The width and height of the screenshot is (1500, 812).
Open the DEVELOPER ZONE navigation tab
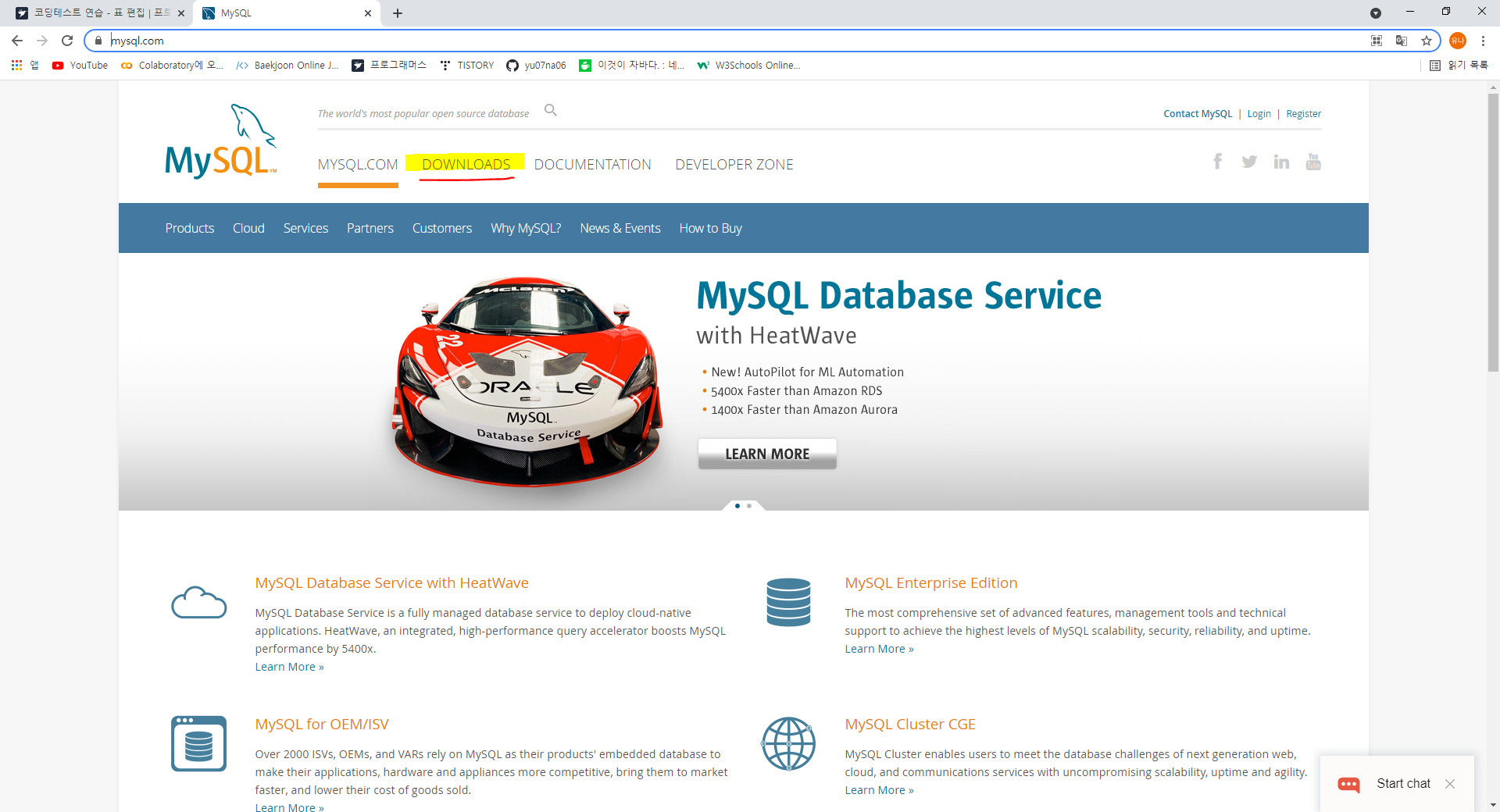coord(734,165)
